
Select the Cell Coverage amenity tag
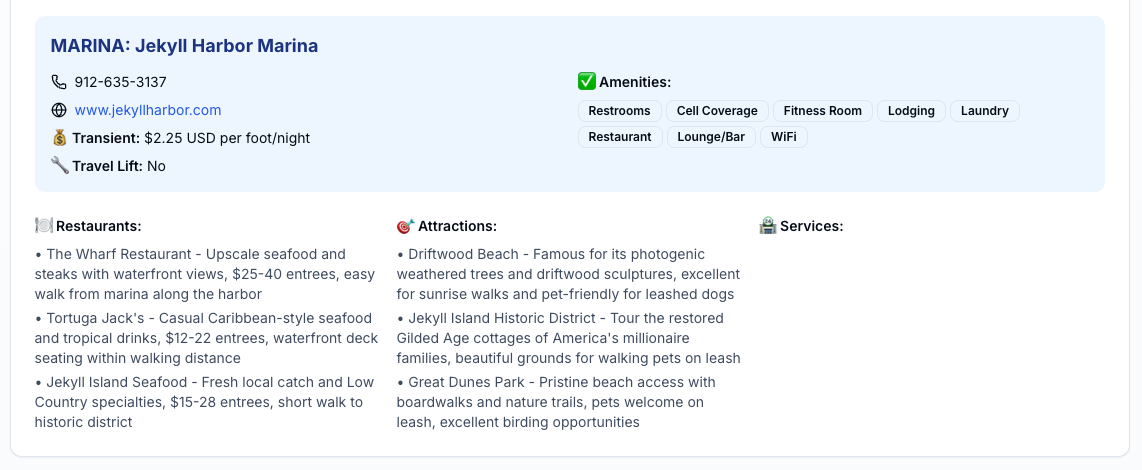(x=717, y=111)
